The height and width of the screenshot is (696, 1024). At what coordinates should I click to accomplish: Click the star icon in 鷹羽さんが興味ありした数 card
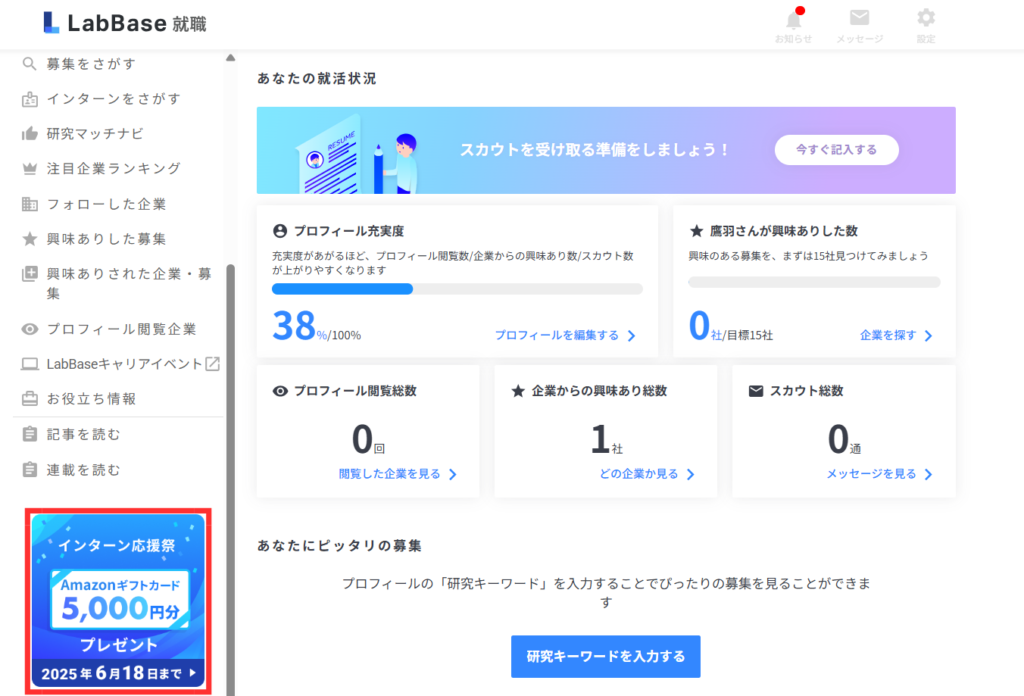[696, 231]
